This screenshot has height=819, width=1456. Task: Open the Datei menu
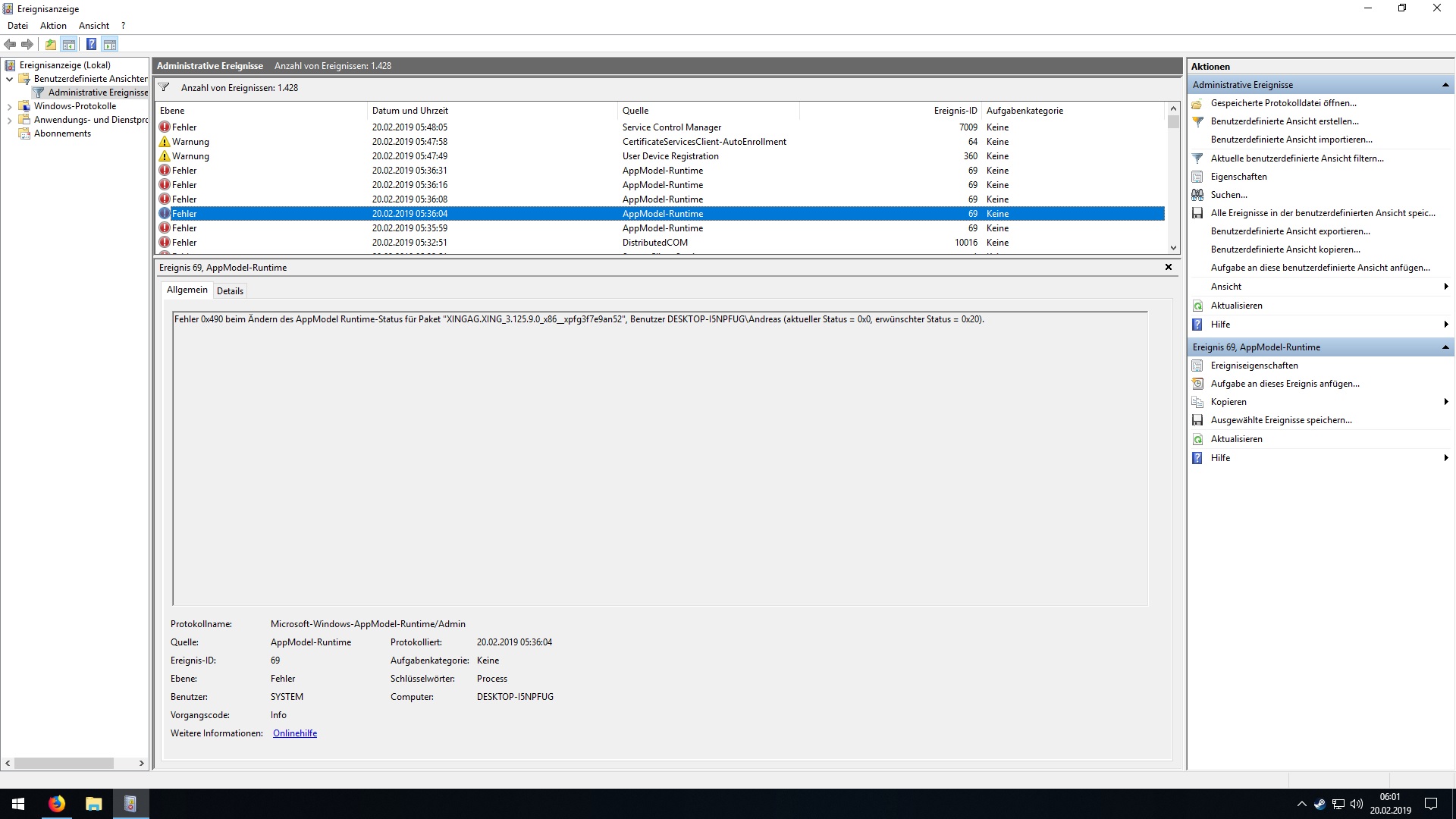(x=17, y=26)
